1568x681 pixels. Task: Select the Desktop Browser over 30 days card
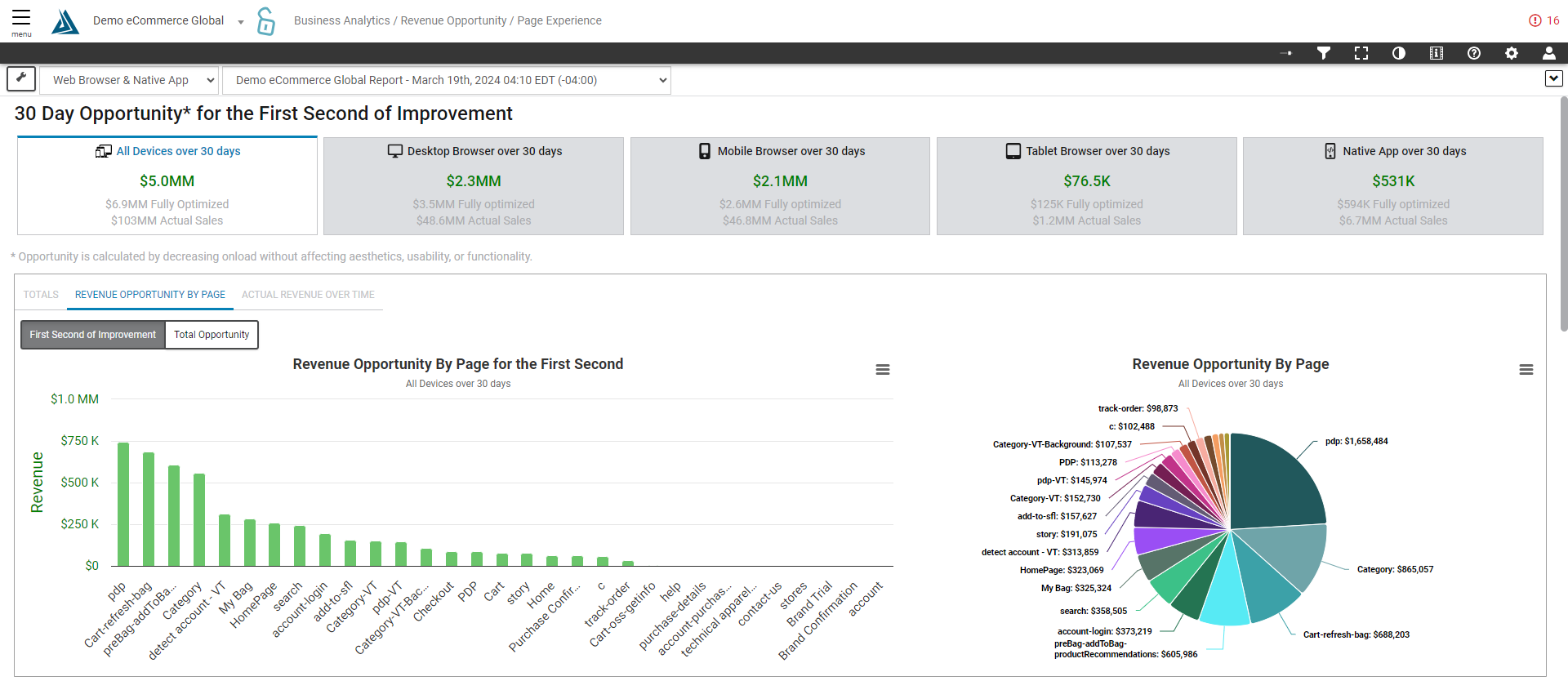[474, 186]
